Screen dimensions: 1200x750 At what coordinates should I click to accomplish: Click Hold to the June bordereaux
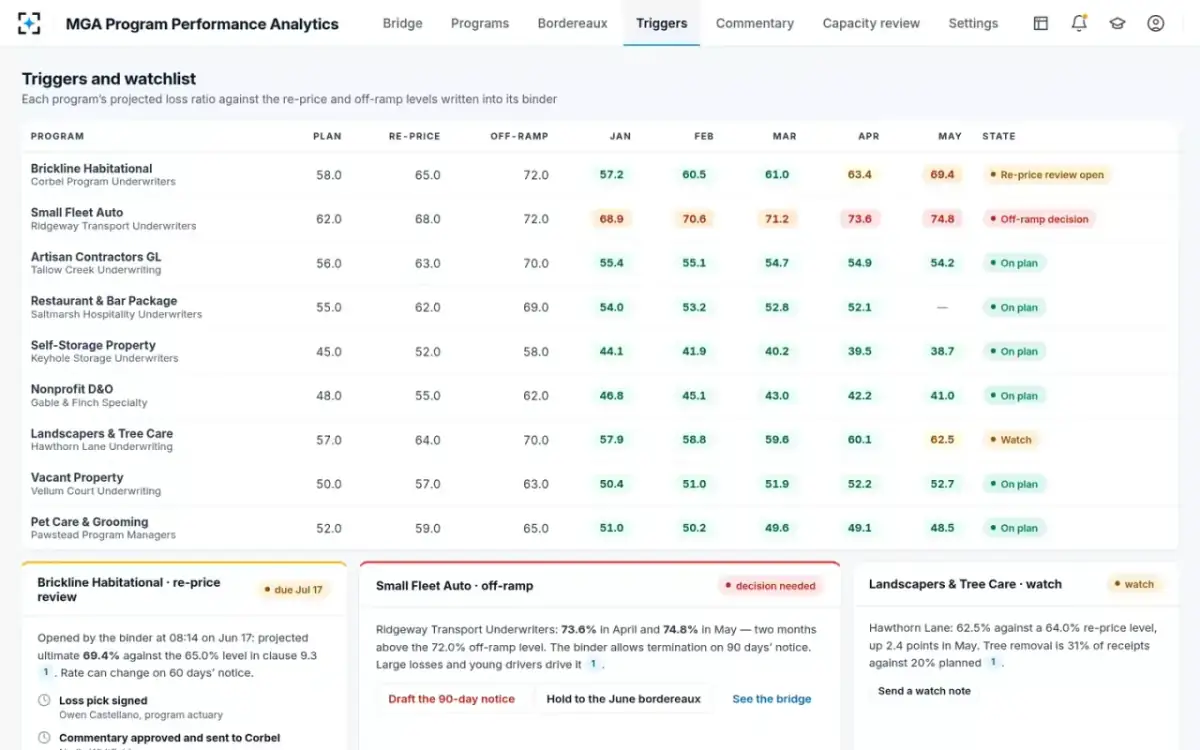(x=623, y=699)
